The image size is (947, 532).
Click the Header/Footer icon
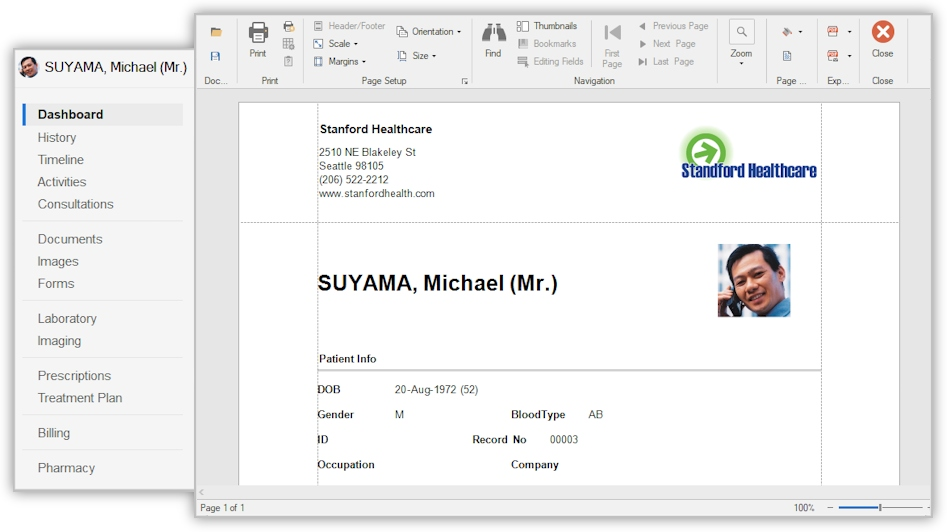click(318, 26)
